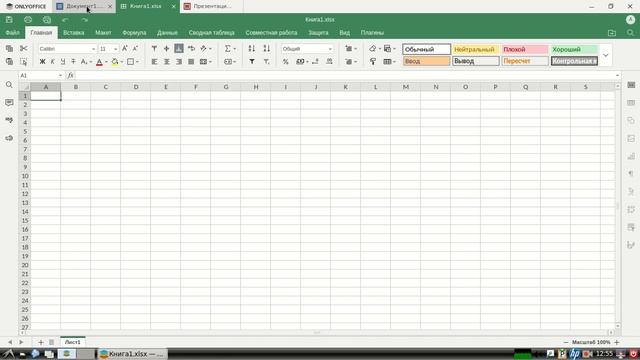
Task: Switch to the Формула tab
Action: pos(134,33)
